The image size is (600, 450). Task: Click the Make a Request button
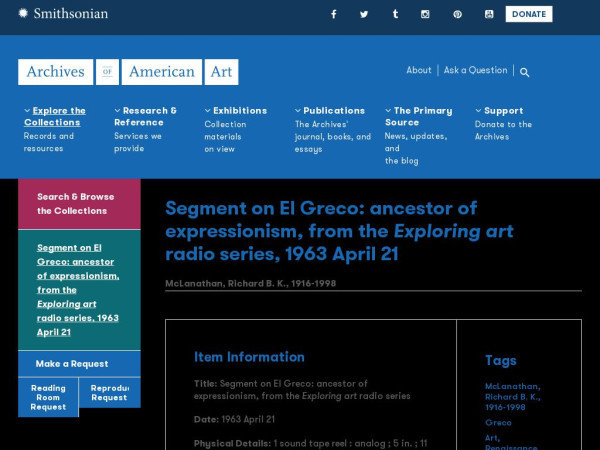[x=79, y=364]
